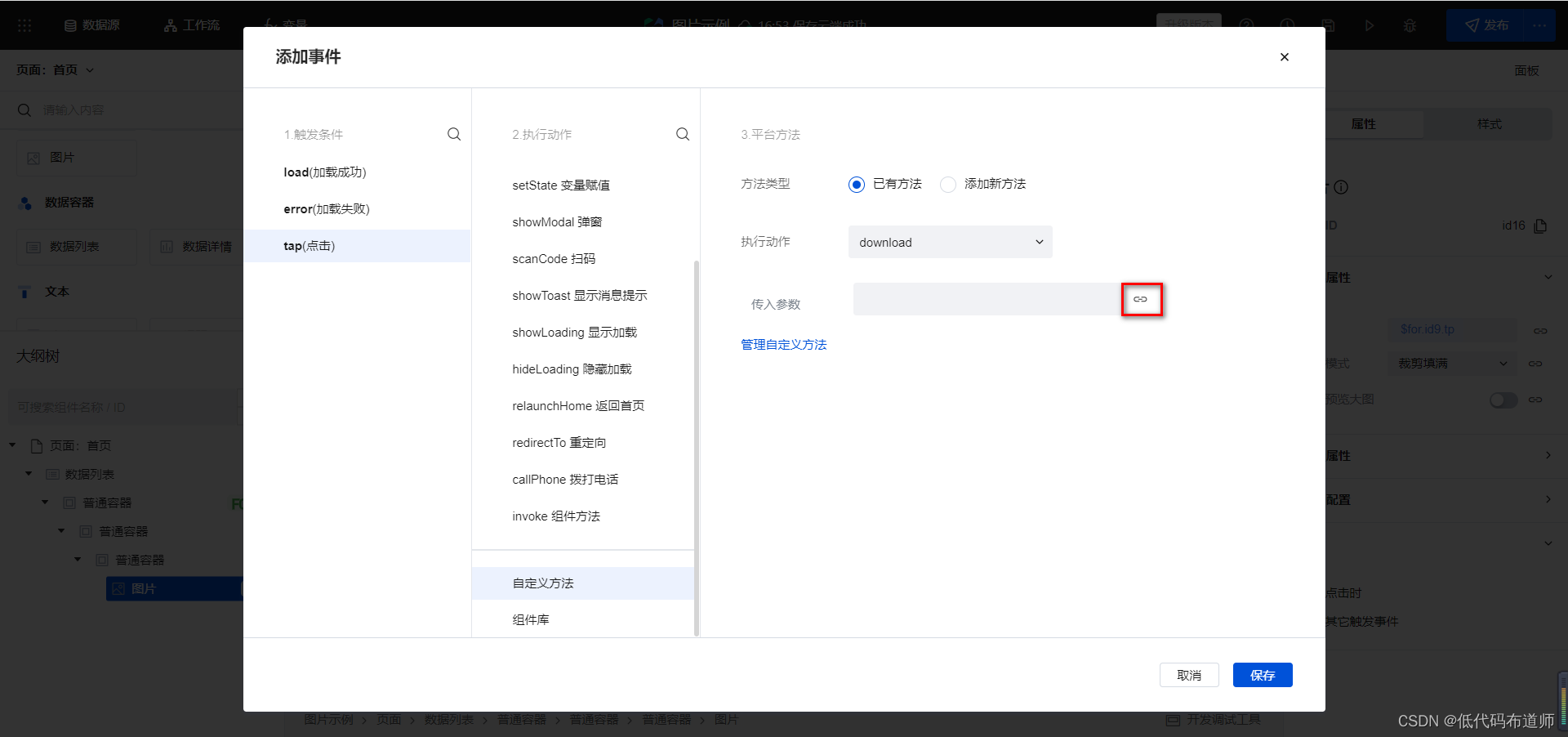
Task: Select 自定义方法 in action list
Action: pyautogui.click(x=583, y=583)
